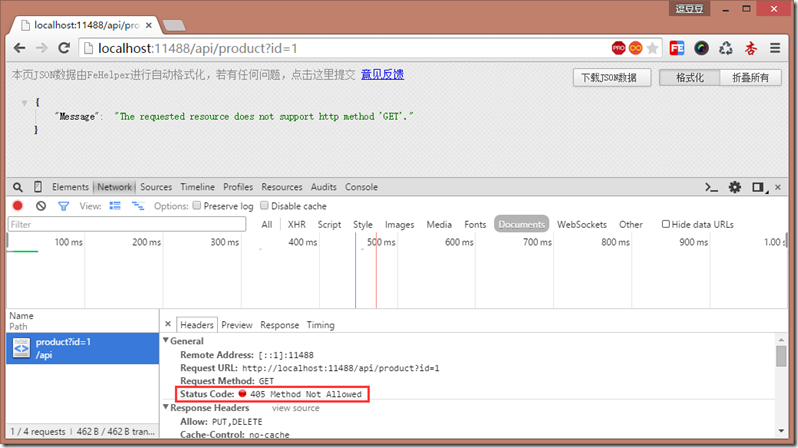Select the Headers tab
798x448 pixels.
[x=197, y=325]
